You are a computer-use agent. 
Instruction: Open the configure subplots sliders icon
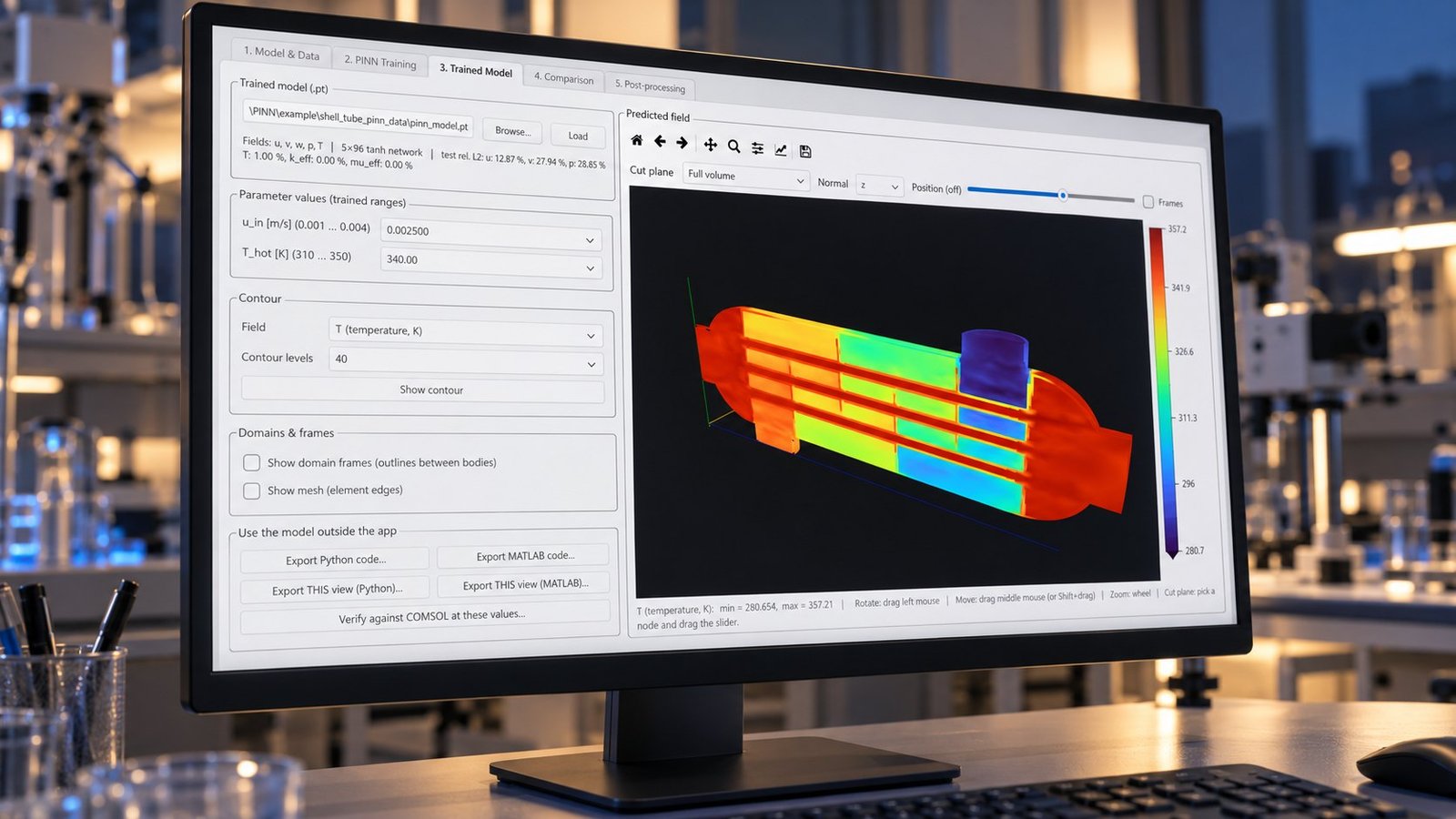click(757, 147)
